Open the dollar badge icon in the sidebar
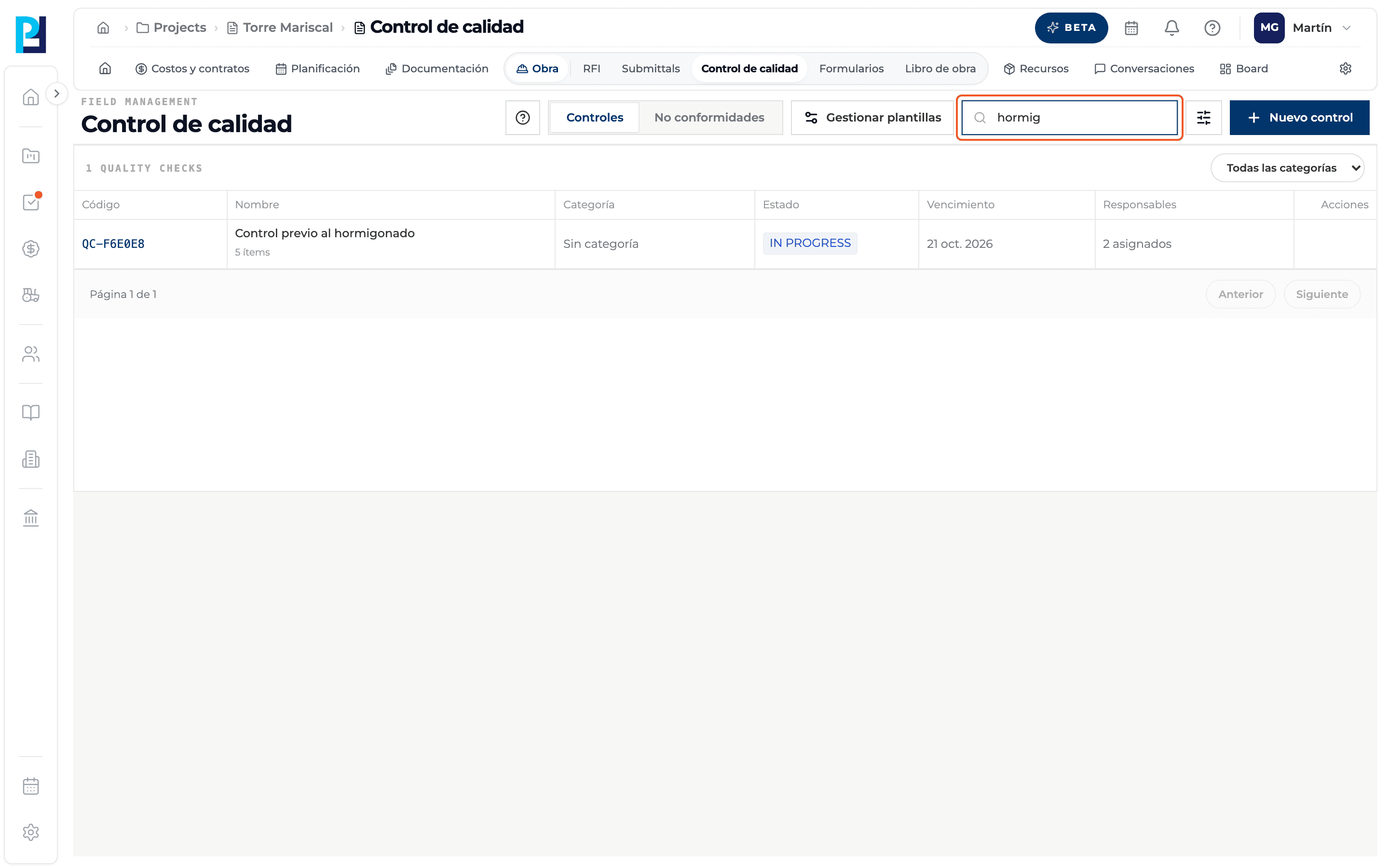 [31, 248]
